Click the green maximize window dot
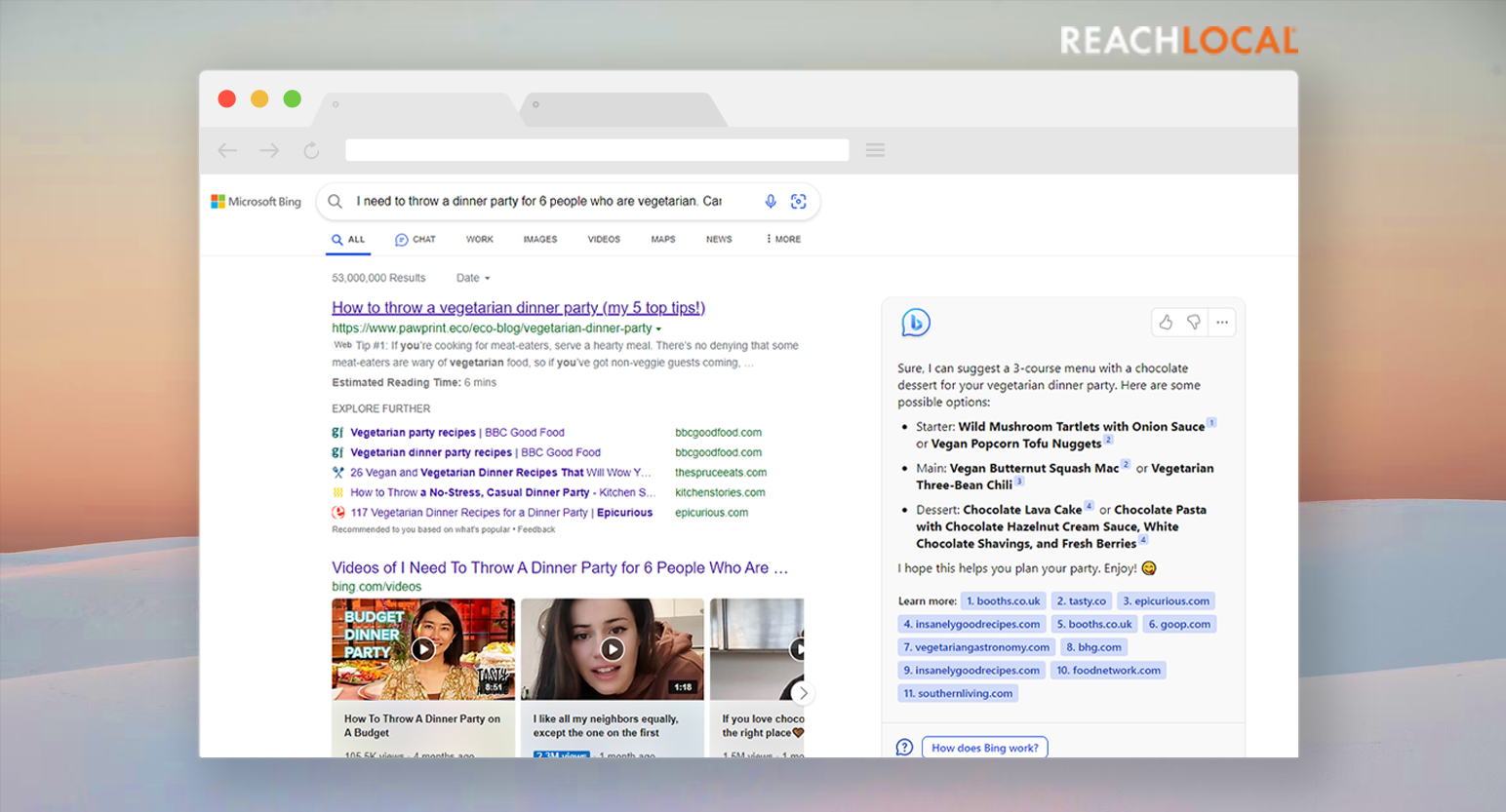 click(x=292, y=98)
